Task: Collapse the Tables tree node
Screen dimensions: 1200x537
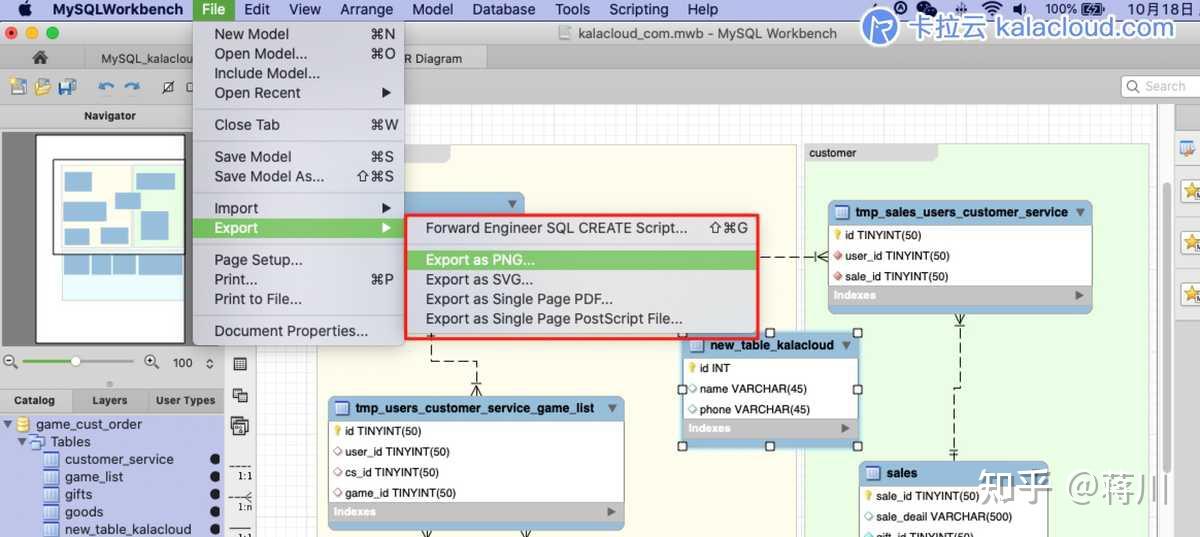Action: coord(21,442)
